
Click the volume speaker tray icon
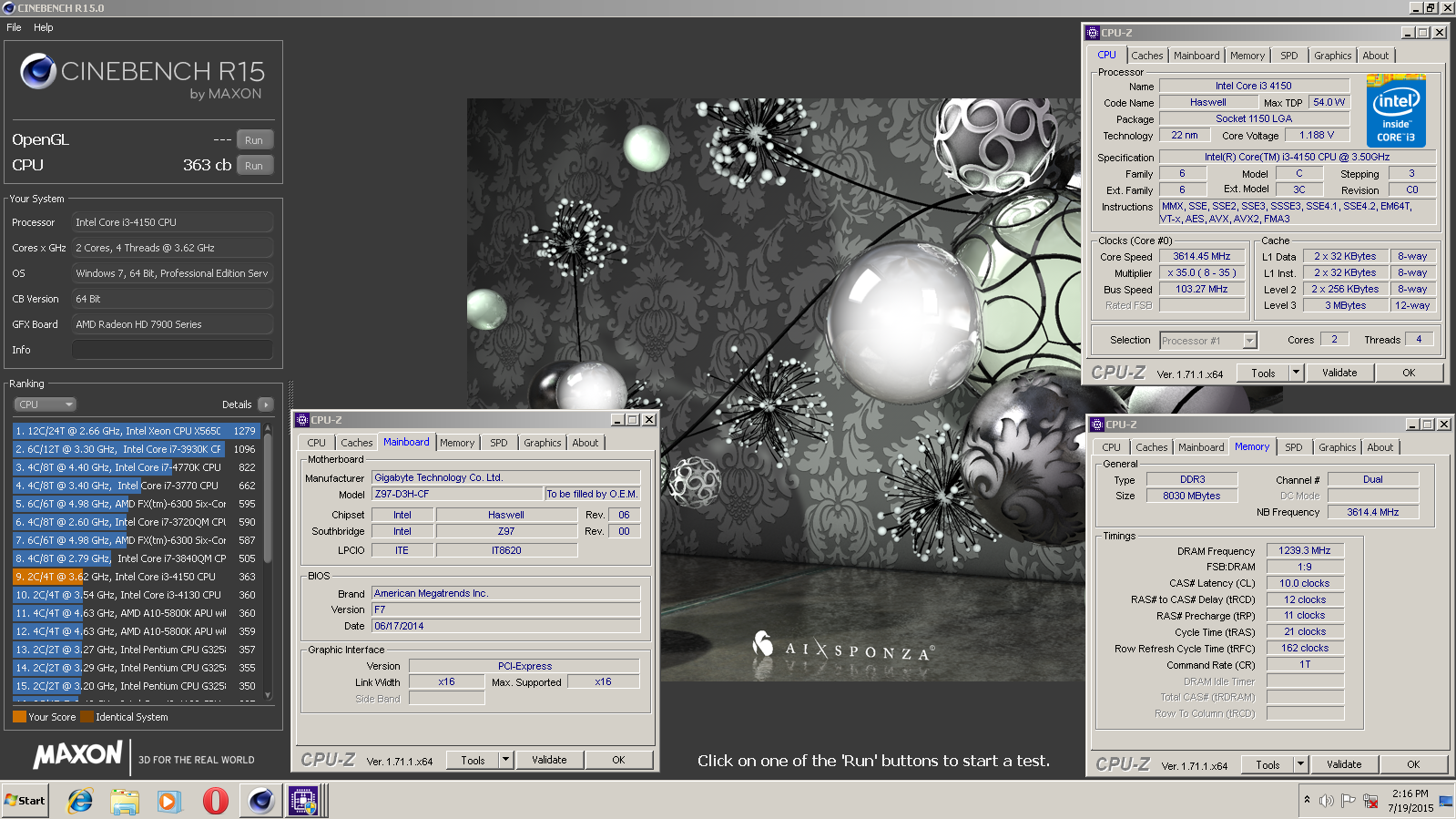(x=1327, y=801)
